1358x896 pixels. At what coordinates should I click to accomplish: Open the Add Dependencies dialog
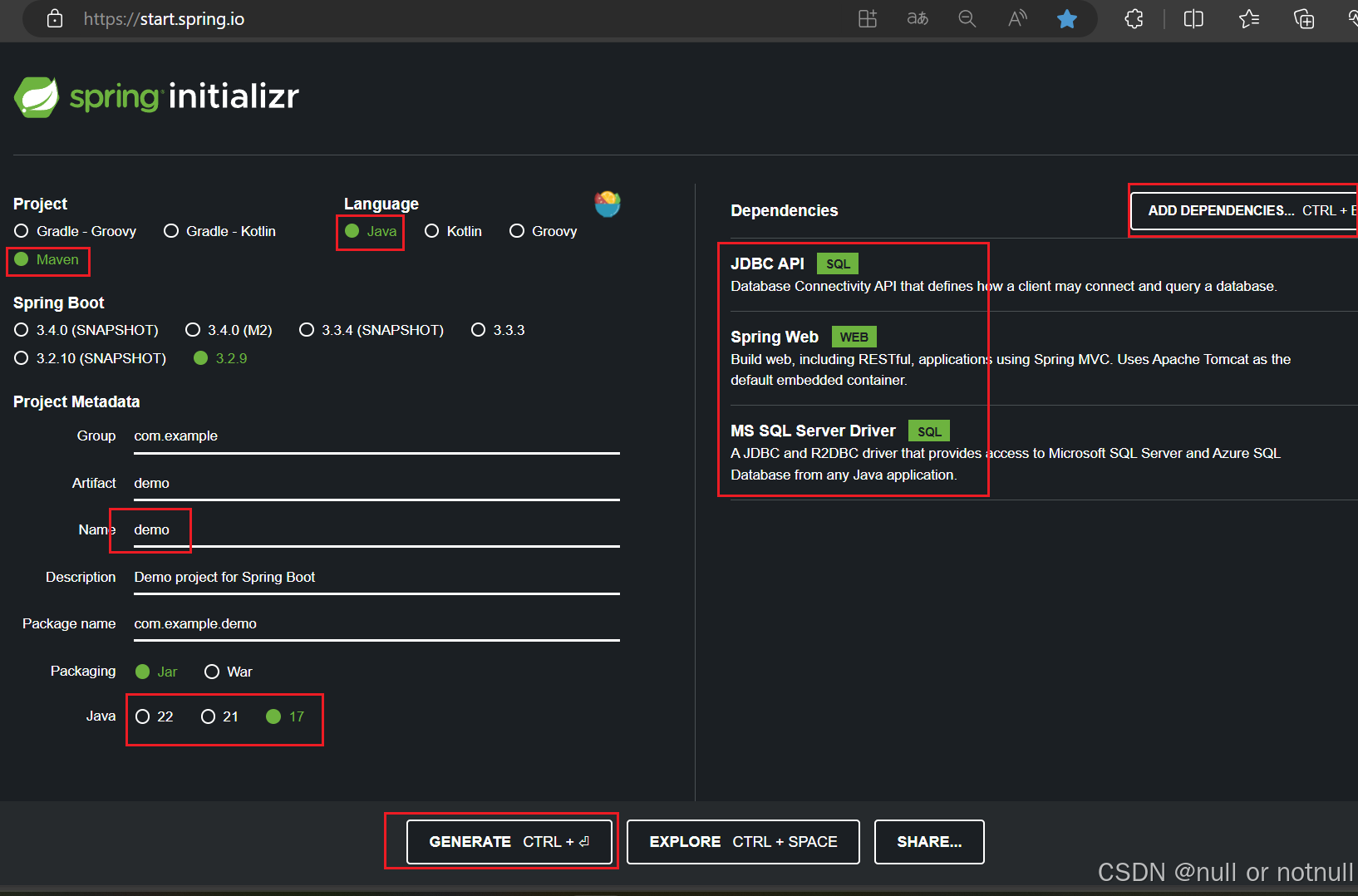click(1244, 211)
